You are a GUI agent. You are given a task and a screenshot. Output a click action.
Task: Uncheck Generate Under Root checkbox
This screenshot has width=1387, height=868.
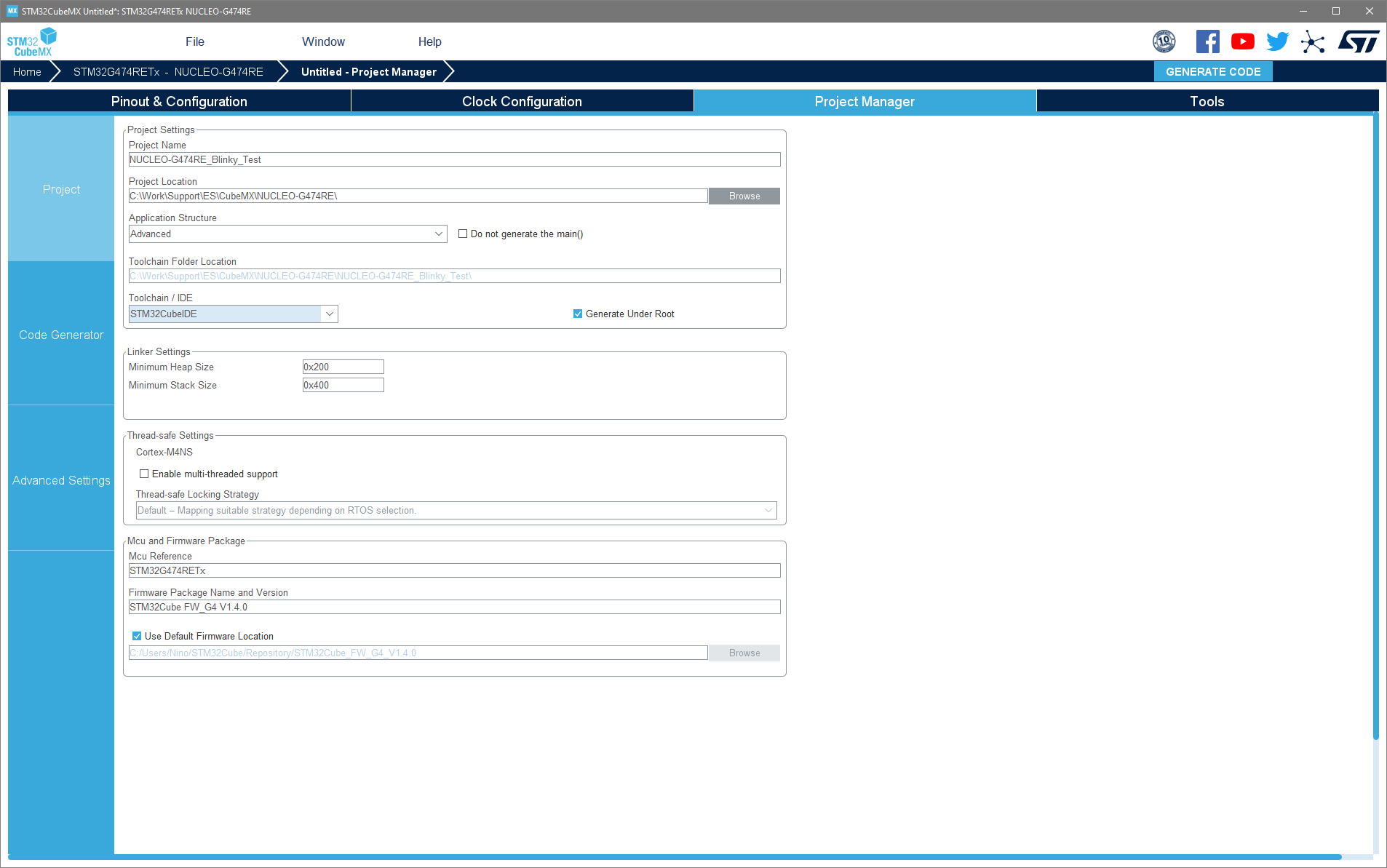tap(578, 314)
